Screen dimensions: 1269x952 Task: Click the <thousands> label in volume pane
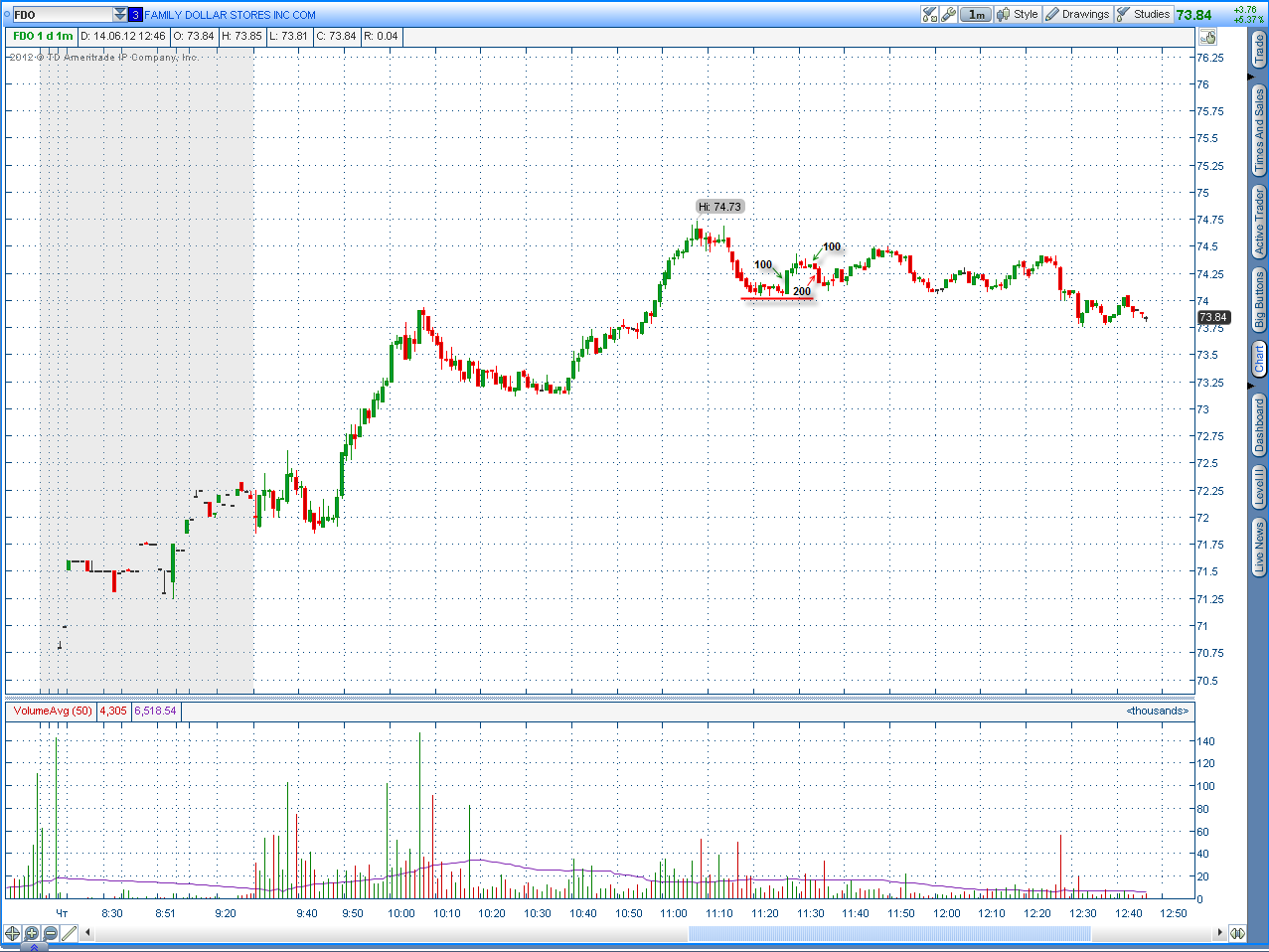[1158, 711]
